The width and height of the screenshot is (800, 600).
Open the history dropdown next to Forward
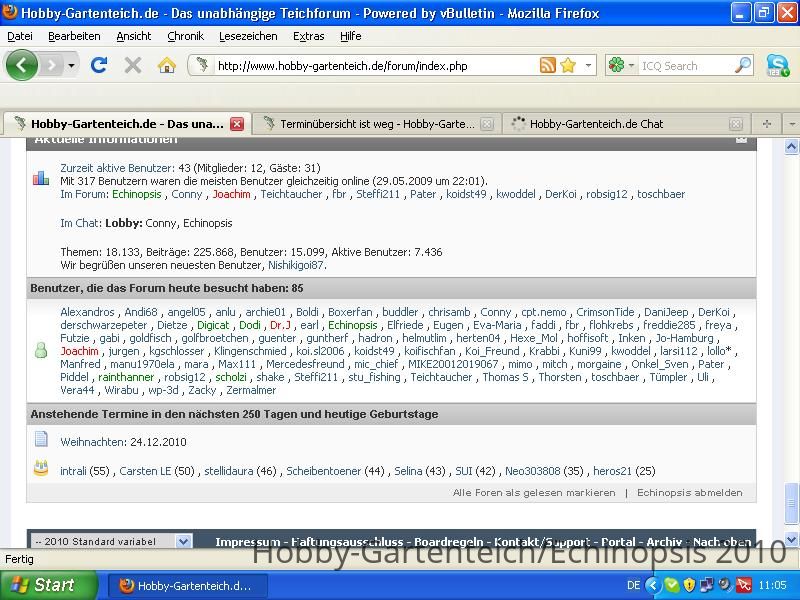71,65
